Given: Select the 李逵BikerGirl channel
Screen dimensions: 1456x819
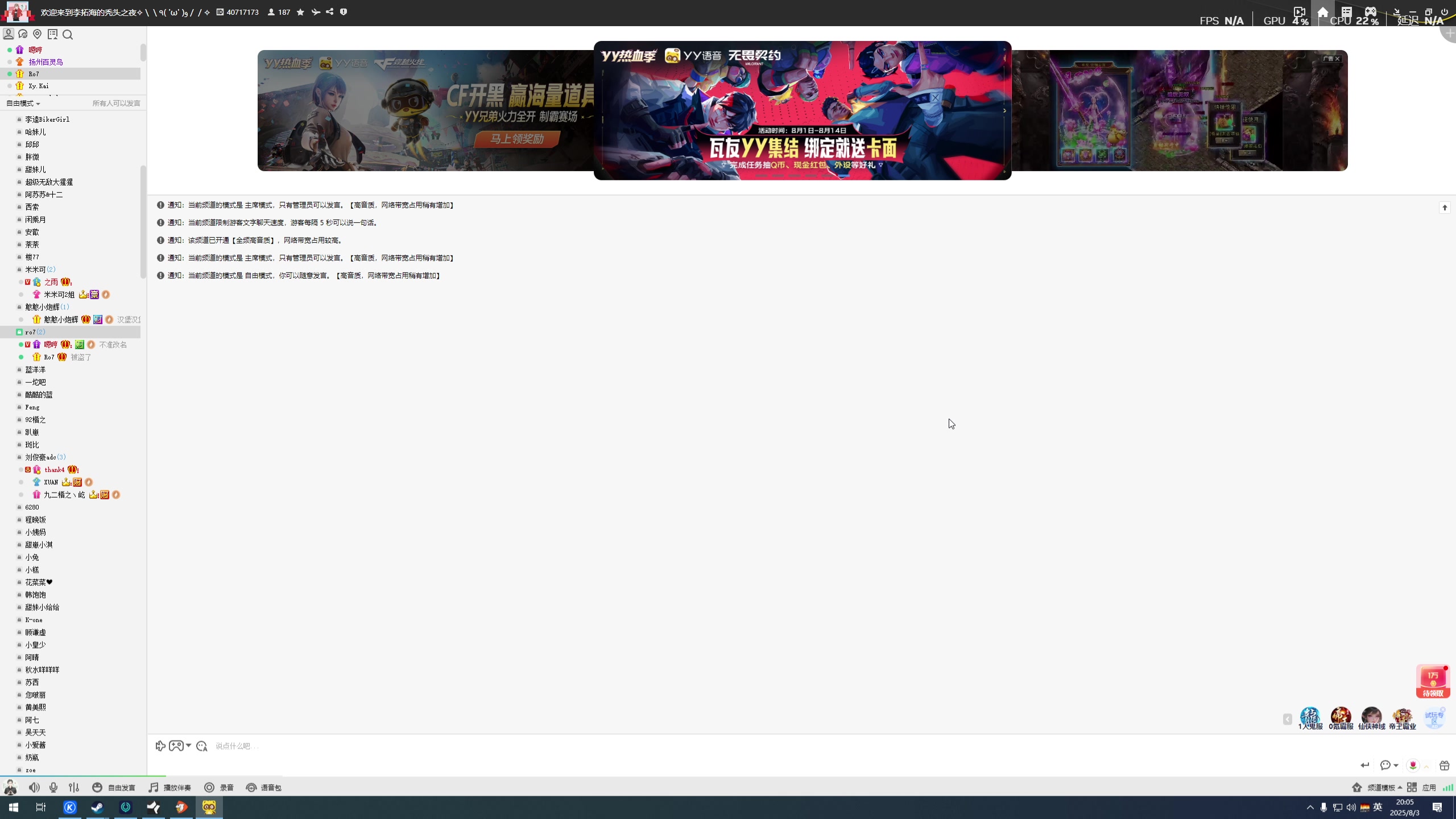Looking at the screenshot, I should pyautogui.click(x=47, y=119).
